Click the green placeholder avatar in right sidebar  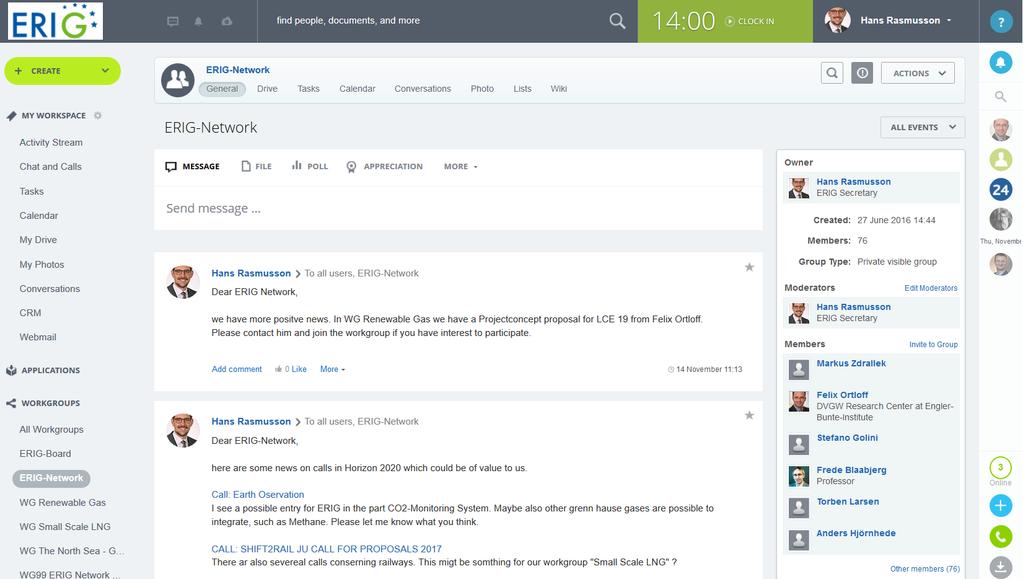[x=1001, y=159]
